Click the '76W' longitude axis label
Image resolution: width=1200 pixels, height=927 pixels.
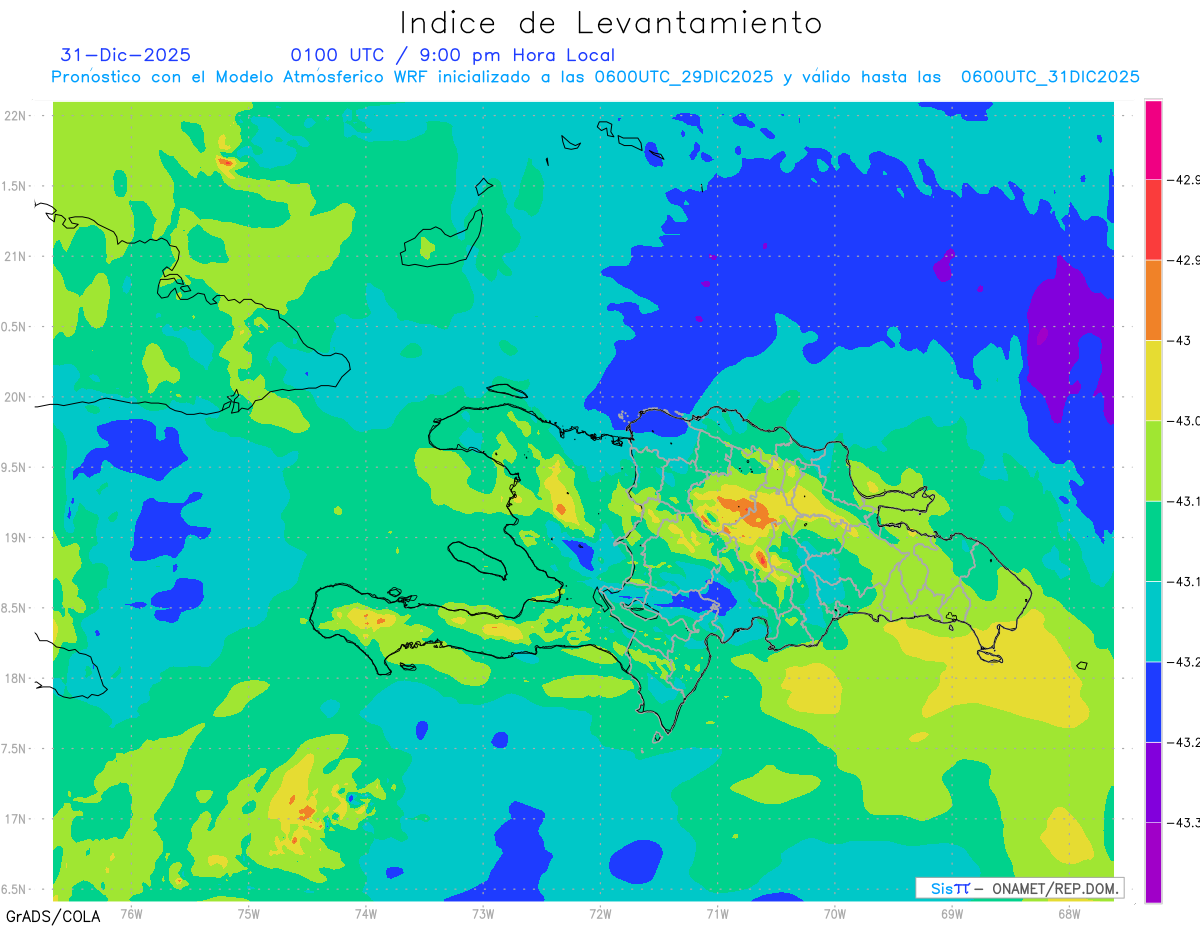[x=132, y=914]
